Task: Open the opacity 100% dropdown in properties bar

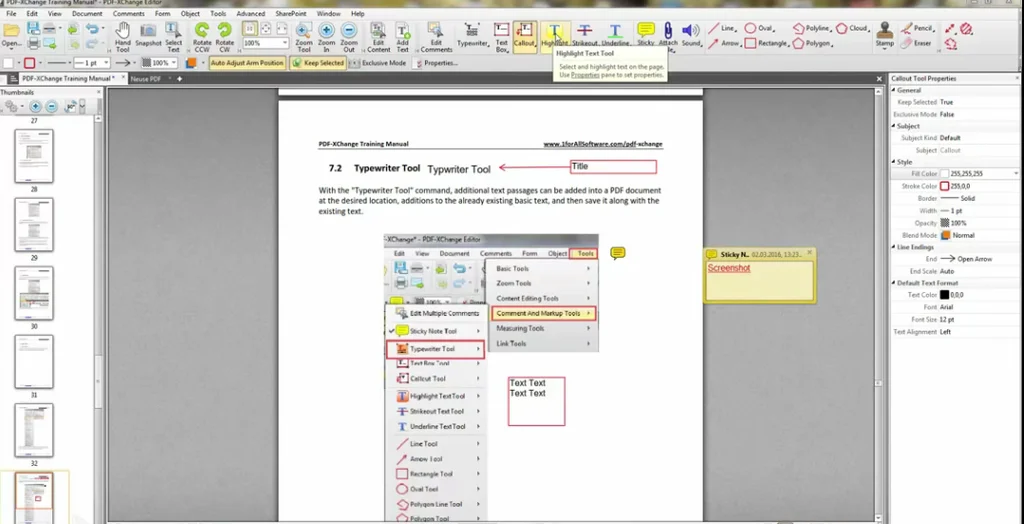Action: click(174, 63)
